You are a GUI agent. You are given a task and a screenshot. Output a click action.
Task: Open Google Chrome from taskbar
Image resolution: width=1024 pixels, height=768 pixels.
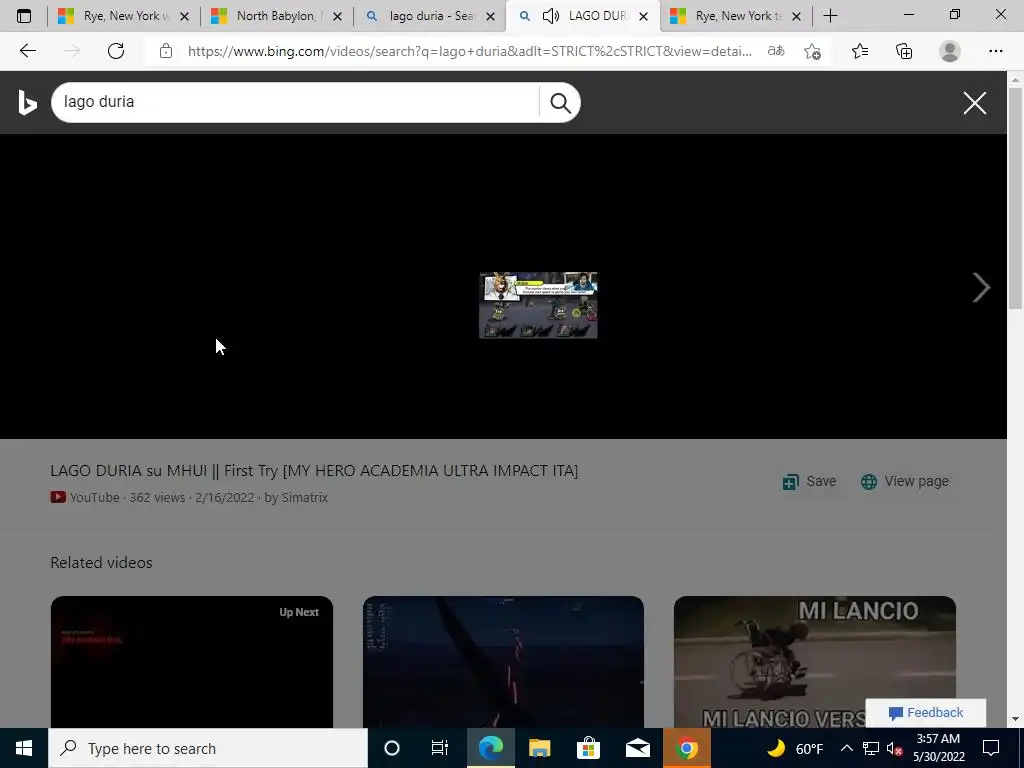(686, 748)
